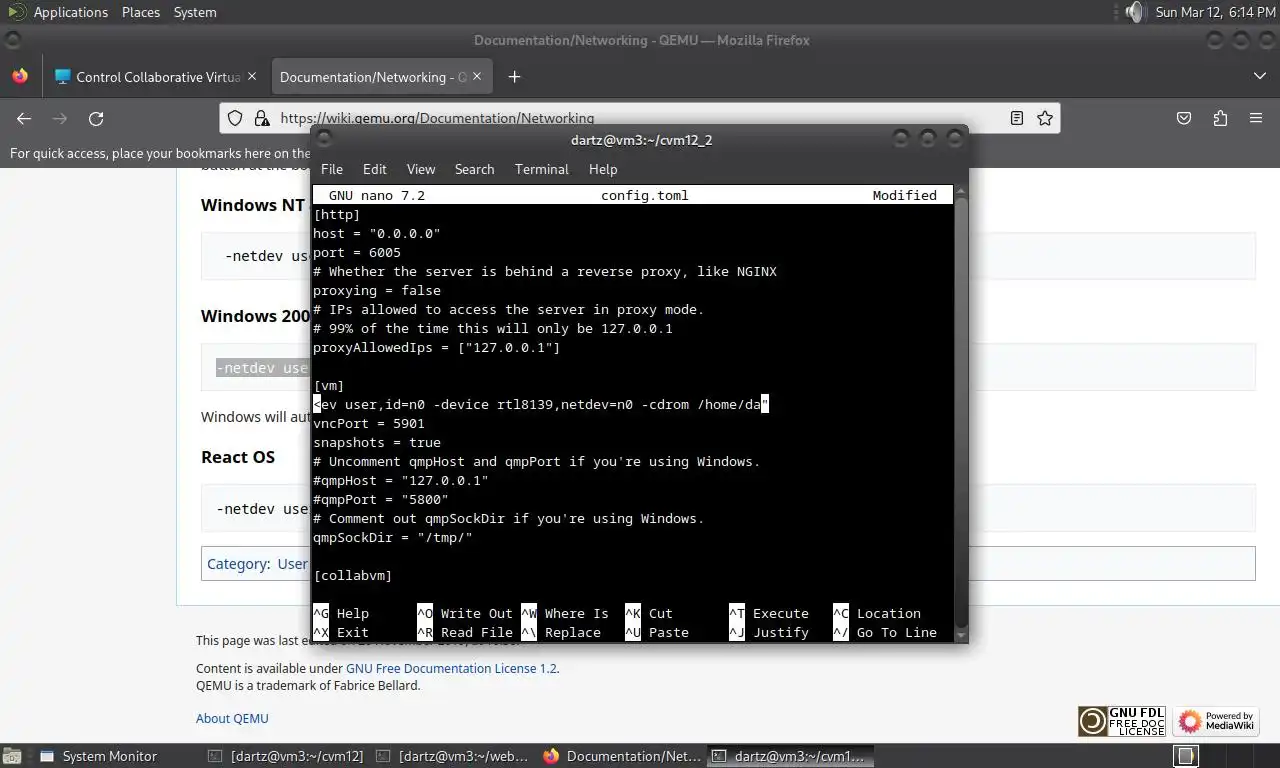This screenshot has height=768, width=1280.
Task: Toggle reader view in the address bar
Action: click(1017, 118)
